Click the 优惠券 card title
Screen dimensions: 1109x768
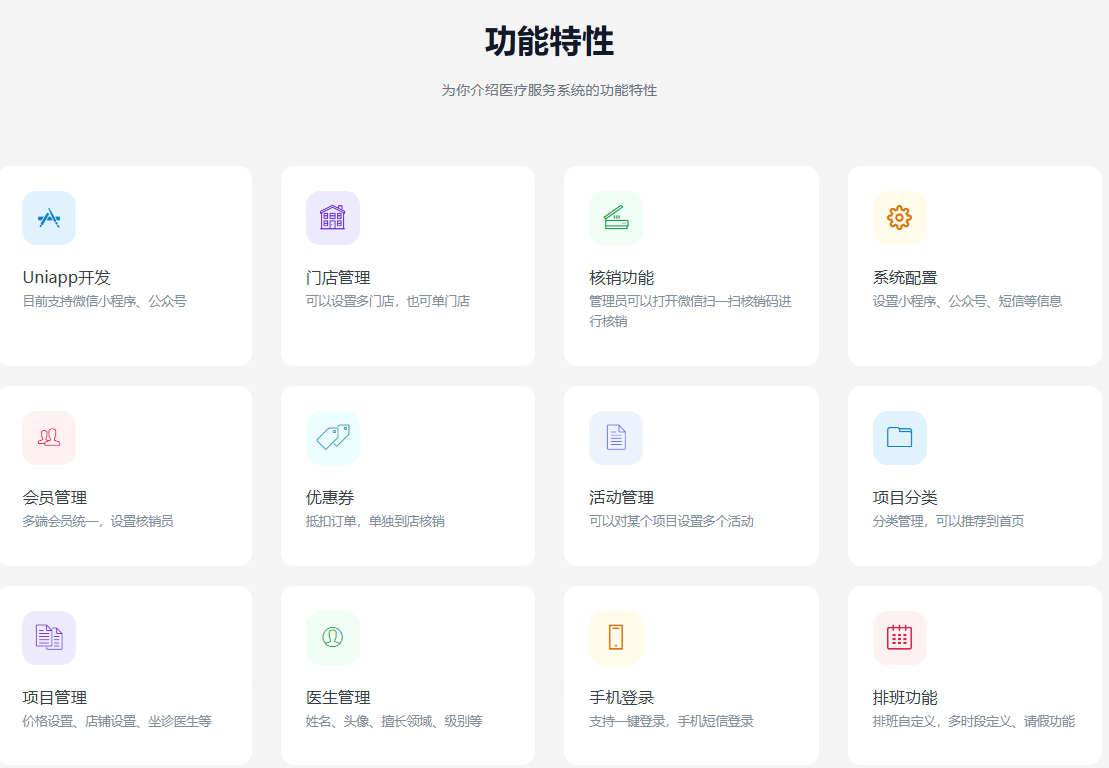(x=330, y=498)
